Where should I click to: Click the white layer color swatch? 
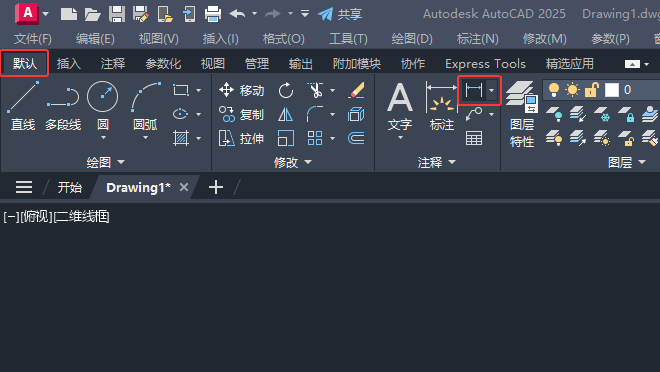pos(612,90)
